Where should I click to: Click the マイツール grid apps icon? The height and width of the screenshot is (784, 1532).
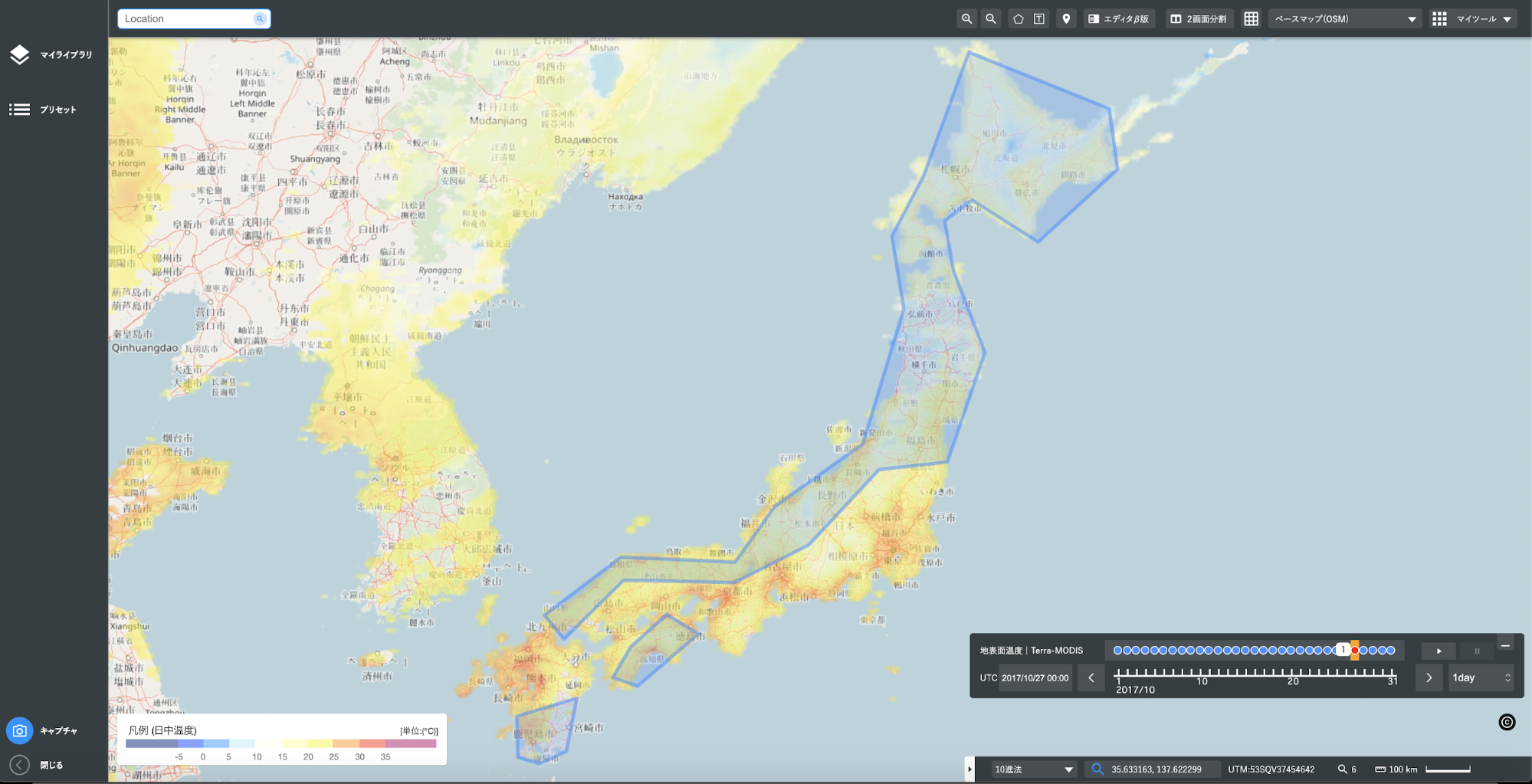point(1439,19)
